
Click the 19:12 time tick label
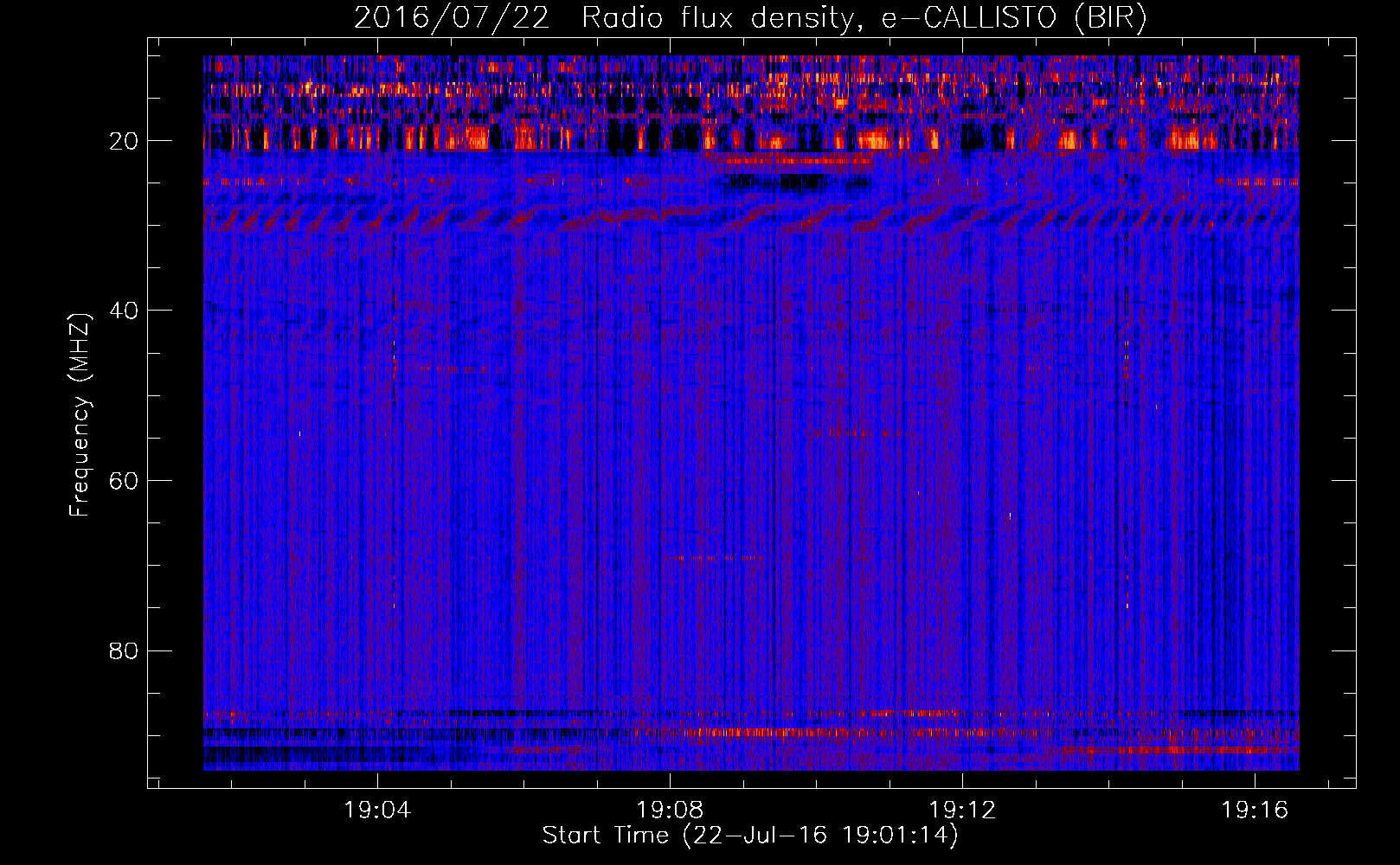click(x=962, y=811)
